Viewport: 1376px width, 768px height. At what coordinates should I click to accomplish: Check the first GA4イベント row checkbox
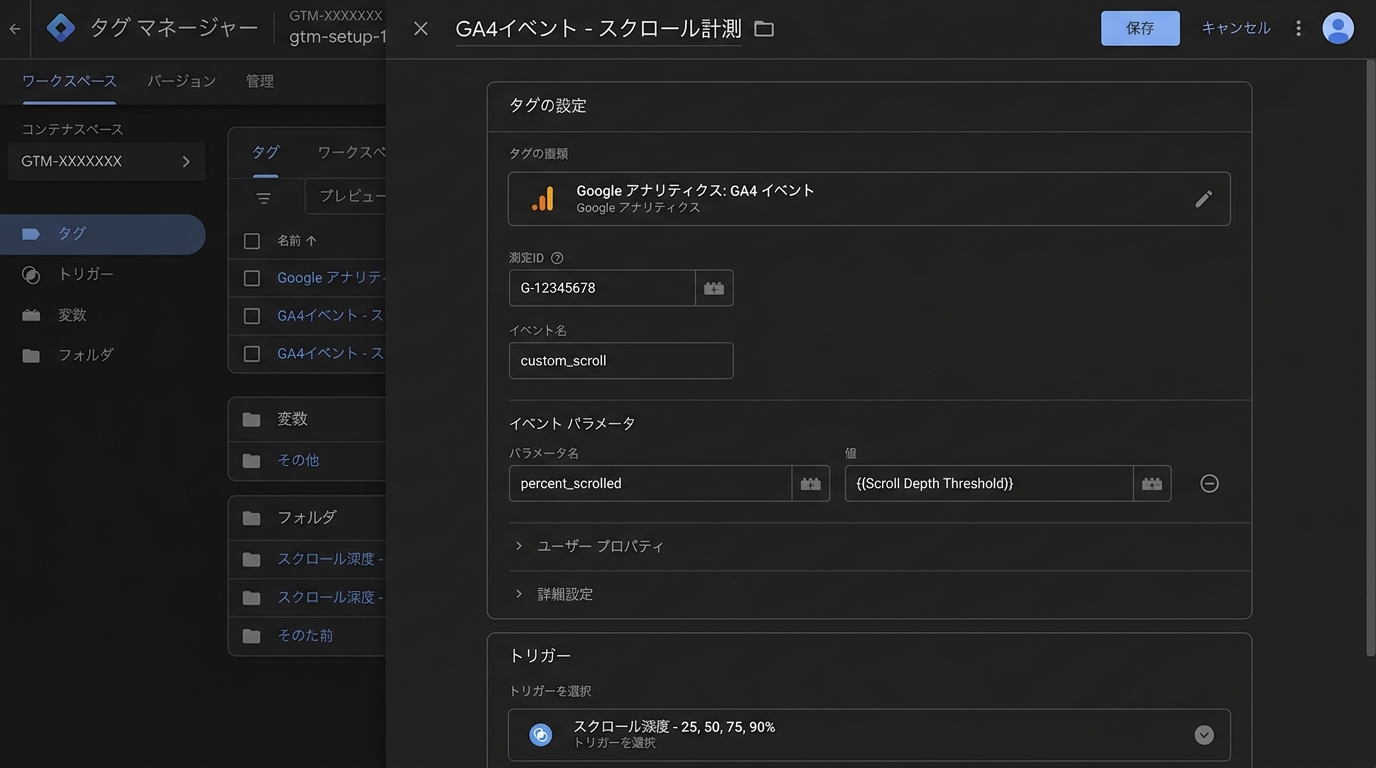tap(252, 316)
